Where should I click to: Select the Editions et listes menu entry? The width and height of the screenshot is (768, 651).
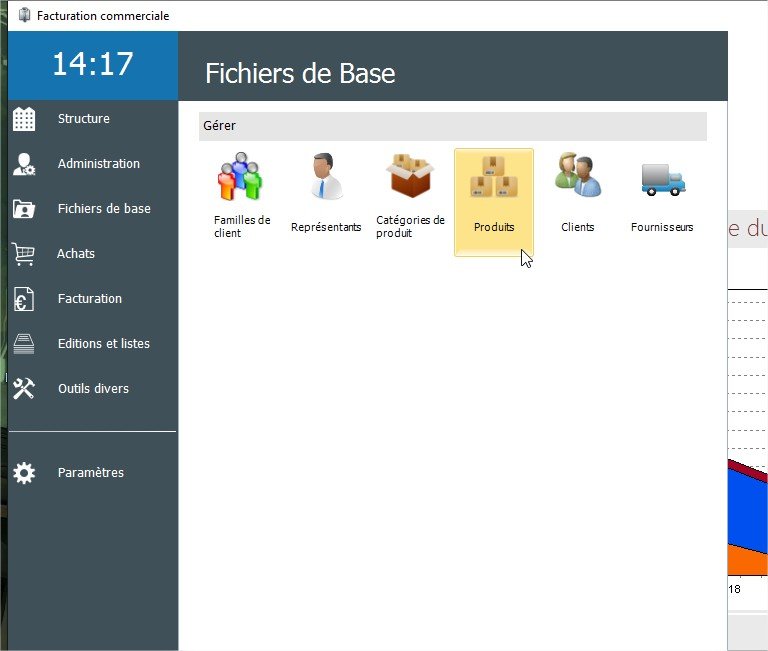(x=104, y=344)
